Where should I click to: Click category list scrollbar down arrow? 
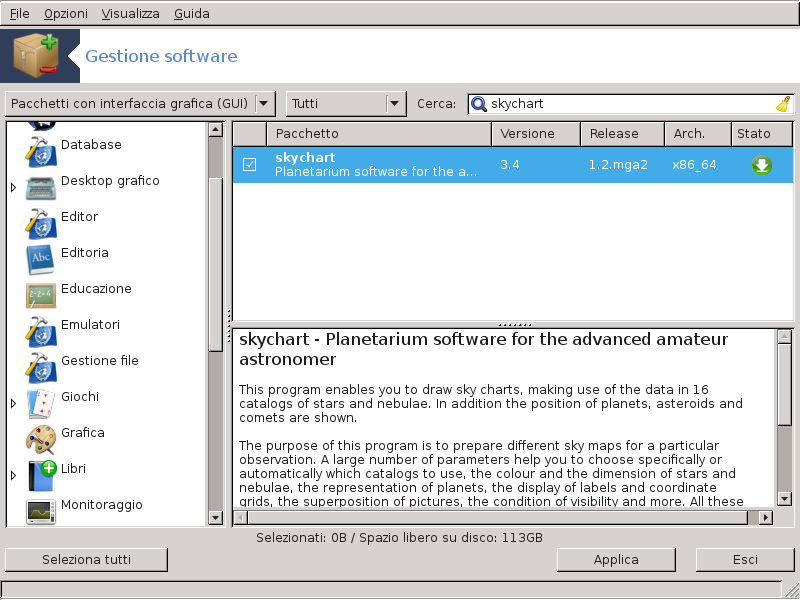click(x=216, y=518)
